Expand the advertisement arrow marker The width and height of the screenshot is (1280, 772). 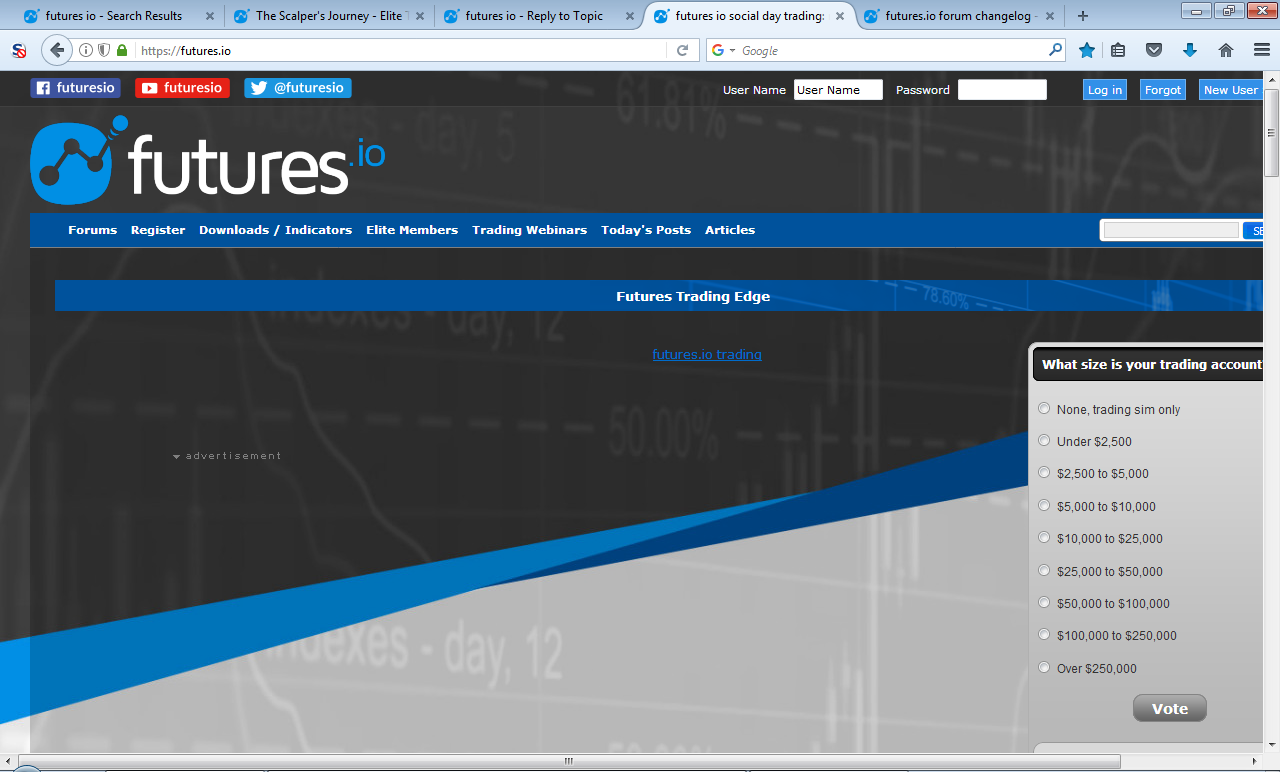click(x=177, y=457)
